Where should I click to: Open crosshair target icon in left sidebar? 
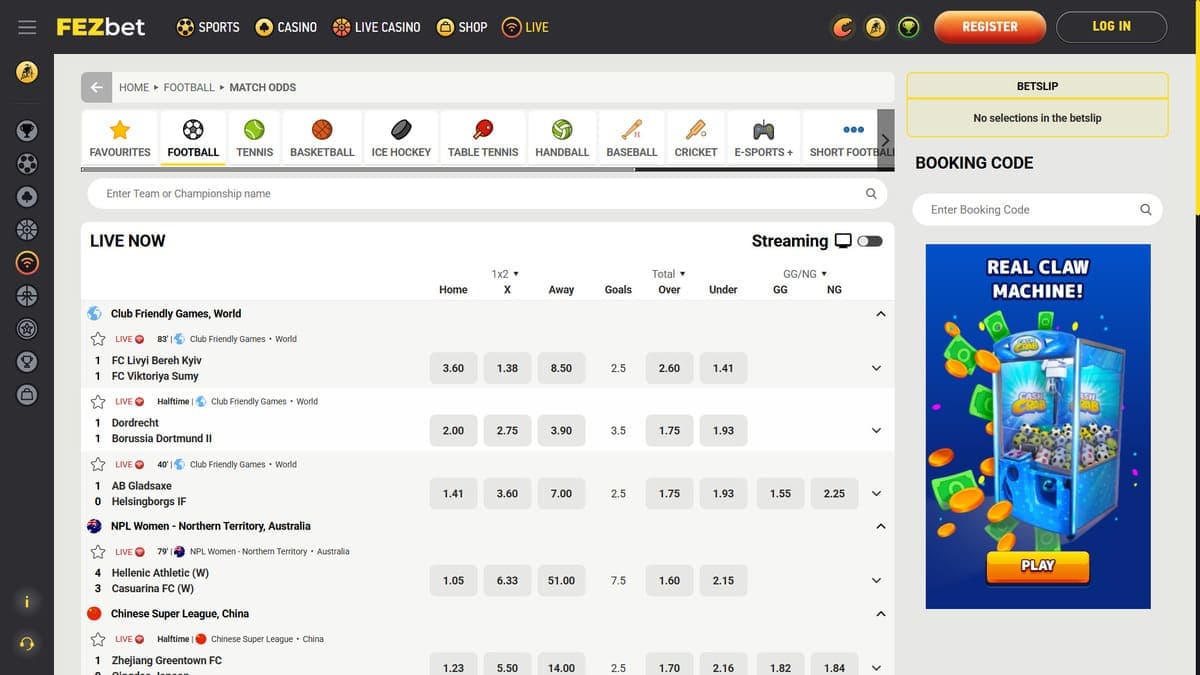[x=27, y=295]
